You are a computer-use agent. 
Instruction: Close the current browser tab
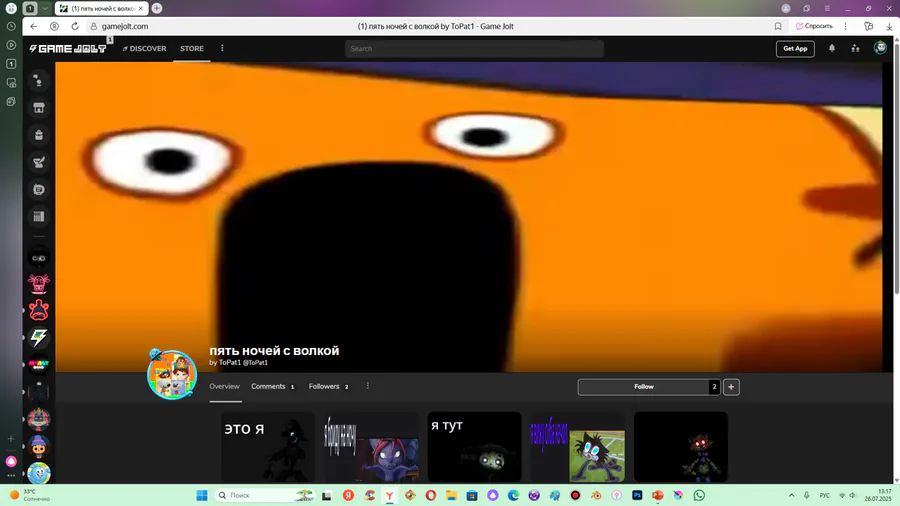point(141,9)
